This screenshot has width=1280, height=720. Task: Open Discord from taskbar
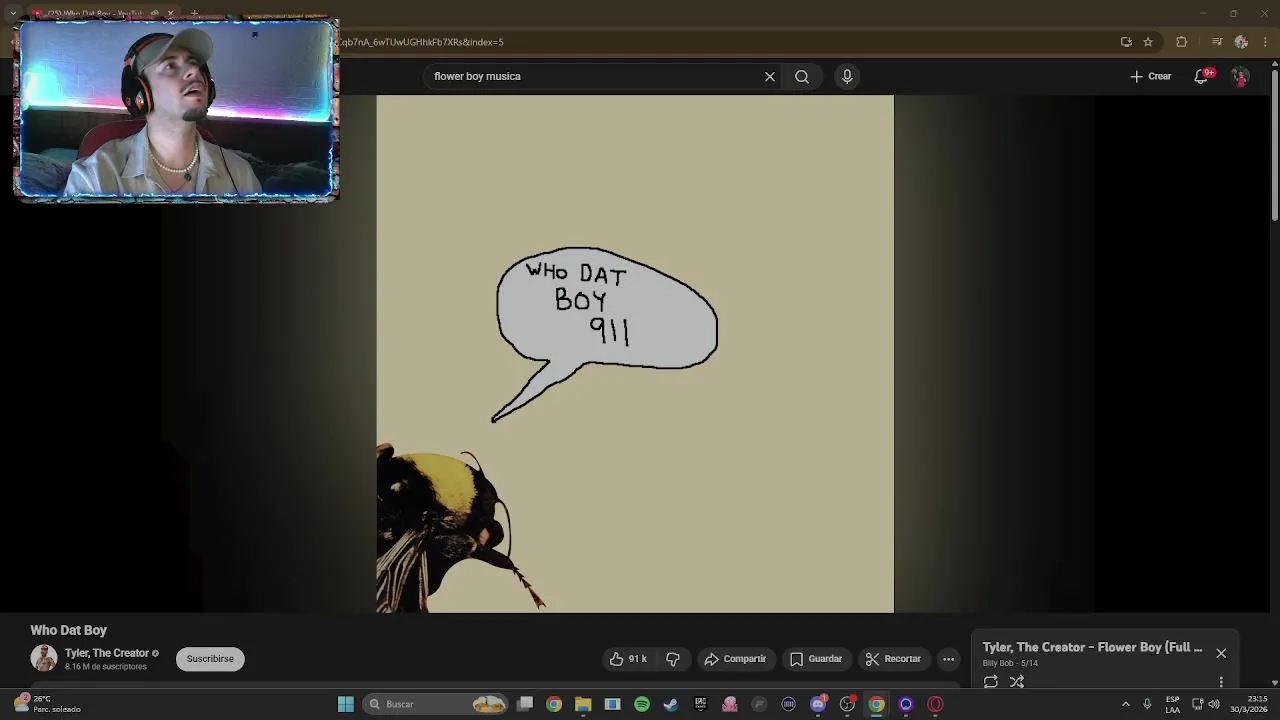pyautogui.click(x=818, y=704)
